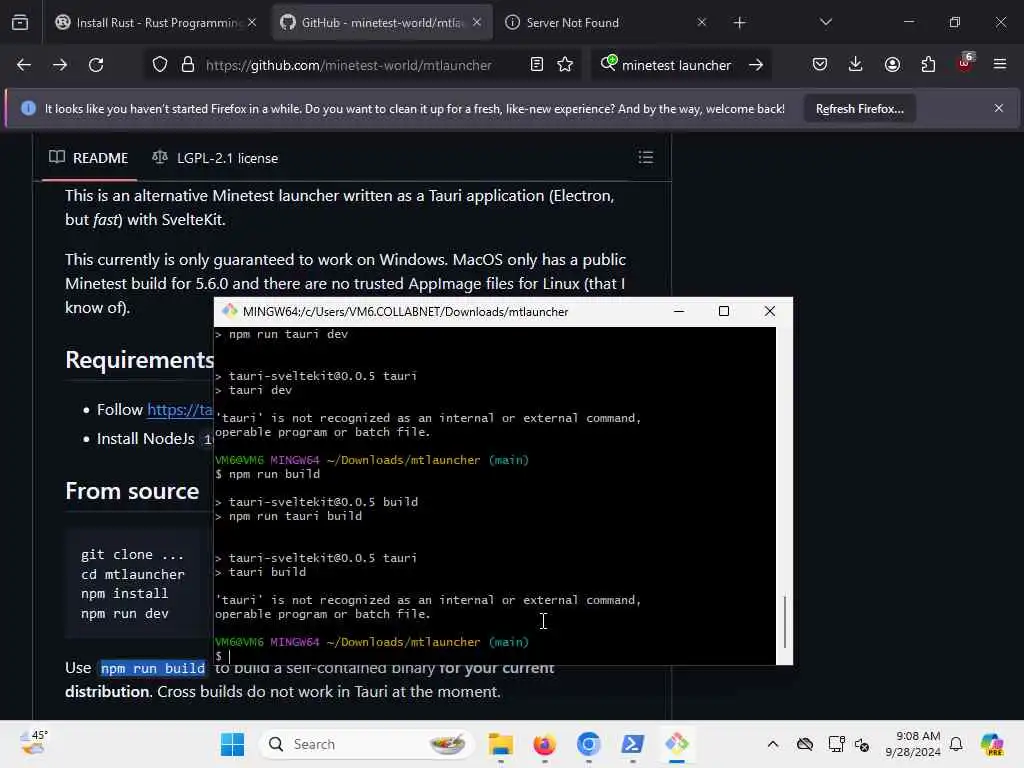Maximize the MINGW64 terminal window
The image size is (1024, 768).
click(x=724, y=312)
